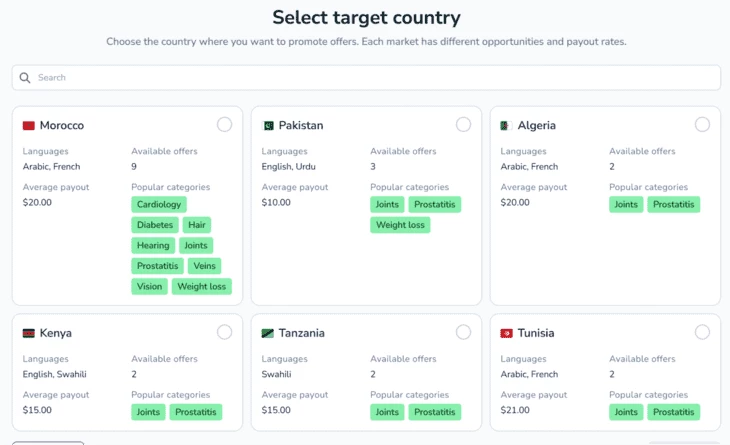Select the Pakistan radio button
730x445 pixels.
tap(463, 125)
